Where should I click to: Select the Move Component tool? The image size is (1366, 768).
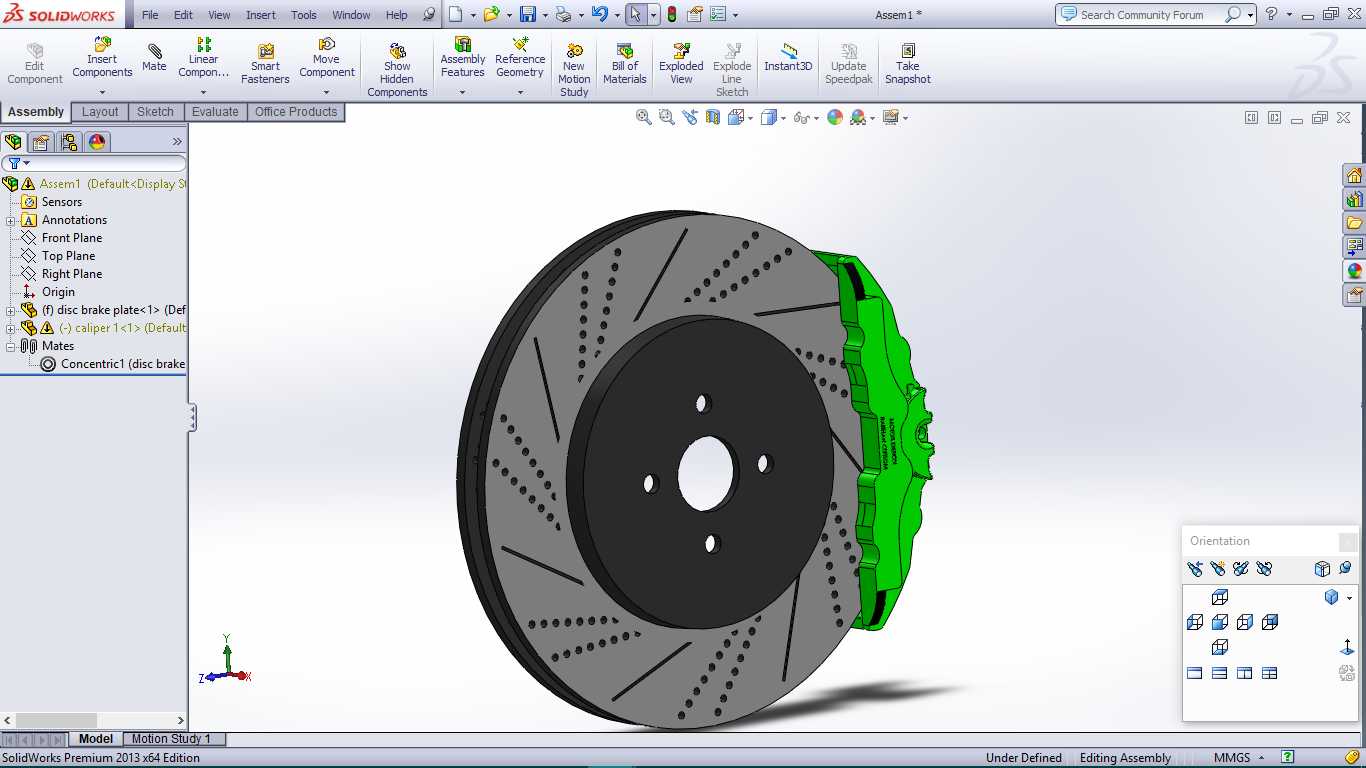click(326, 58)
